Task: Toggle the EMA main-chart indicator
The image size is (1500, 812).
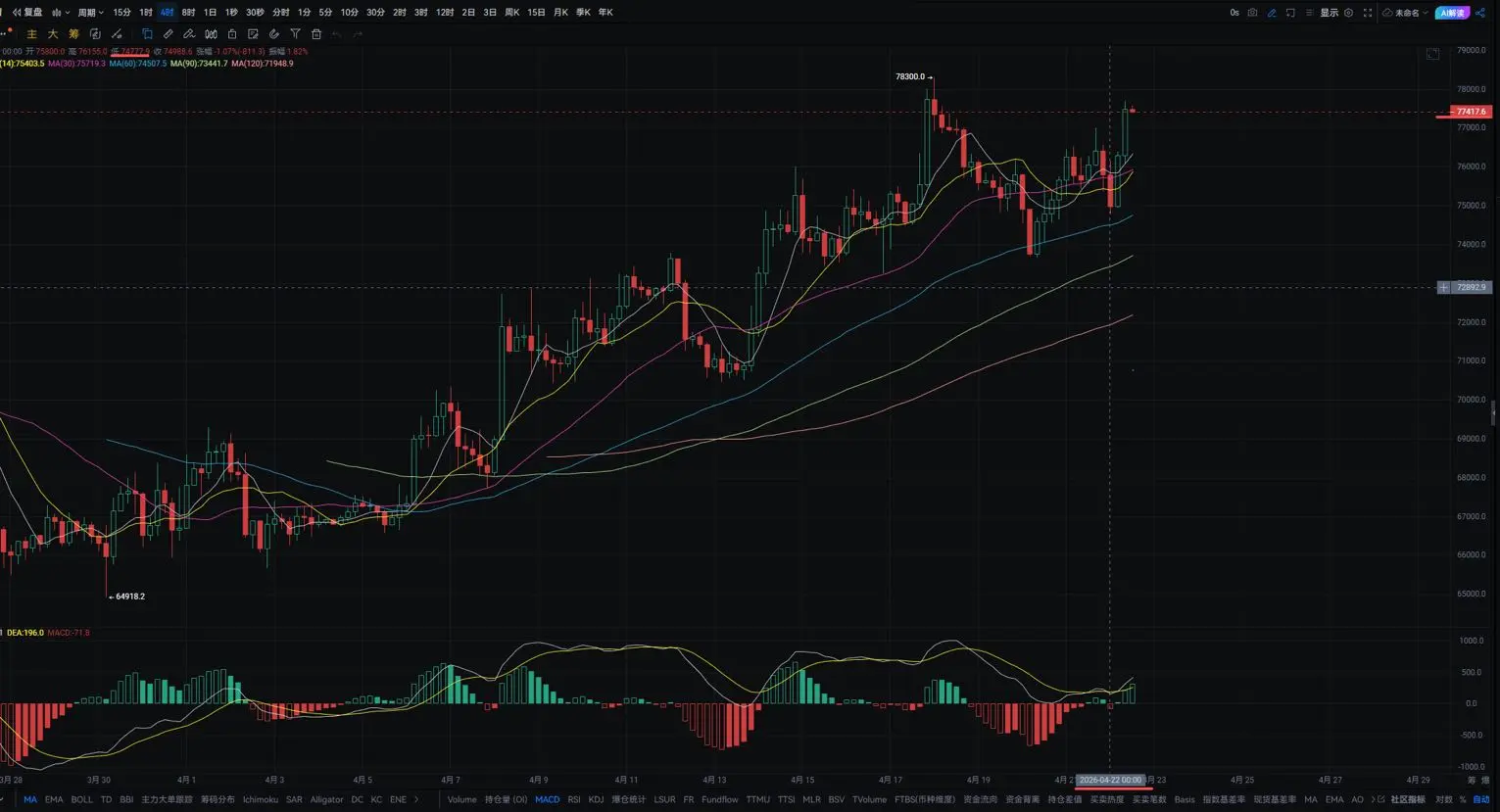Action: pyautogui.click(x=54, y=799)
